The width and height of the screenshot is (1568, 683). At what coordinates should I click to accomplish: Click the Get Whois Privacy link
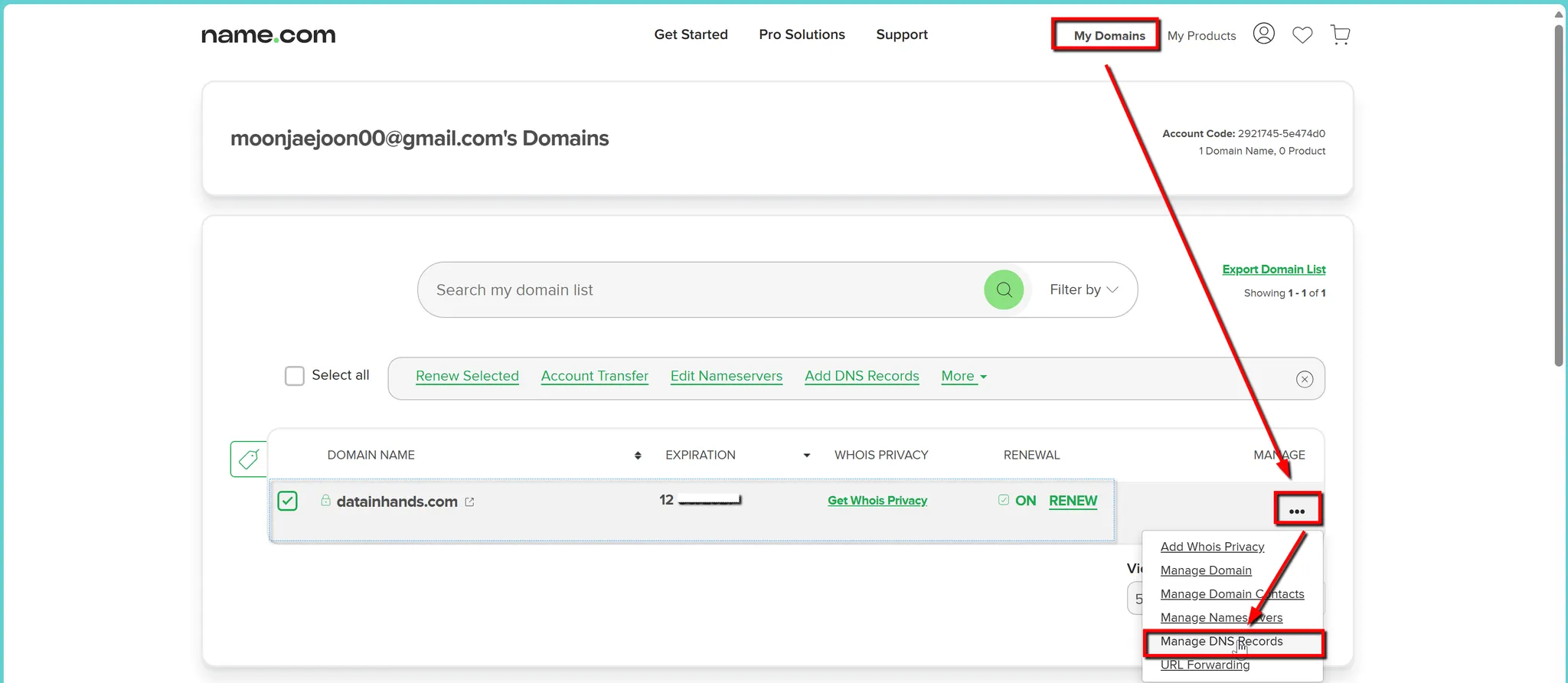(877, 501)
